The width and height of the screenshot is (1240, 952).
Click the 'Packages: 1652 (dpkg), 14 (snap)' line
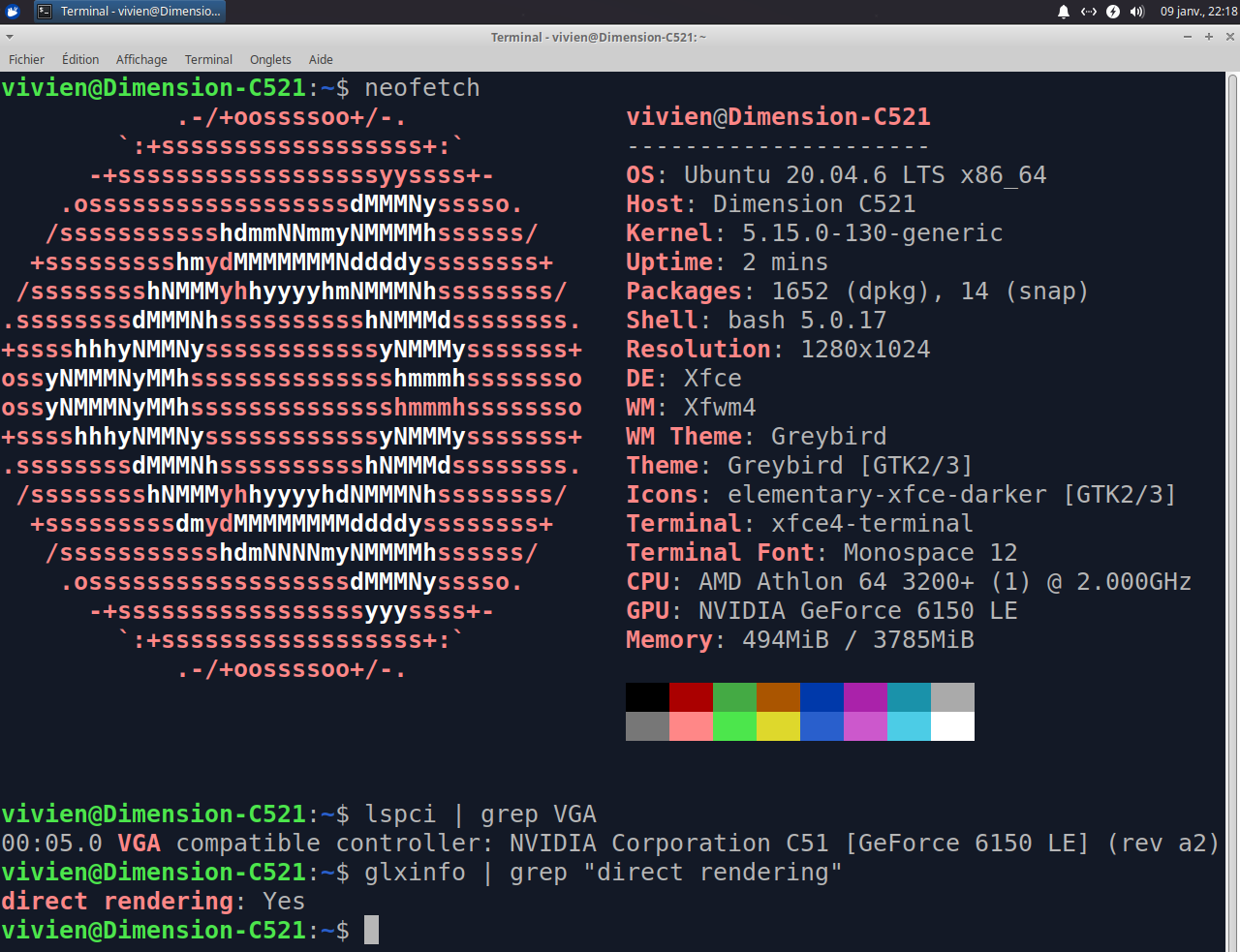click(857, 292)
